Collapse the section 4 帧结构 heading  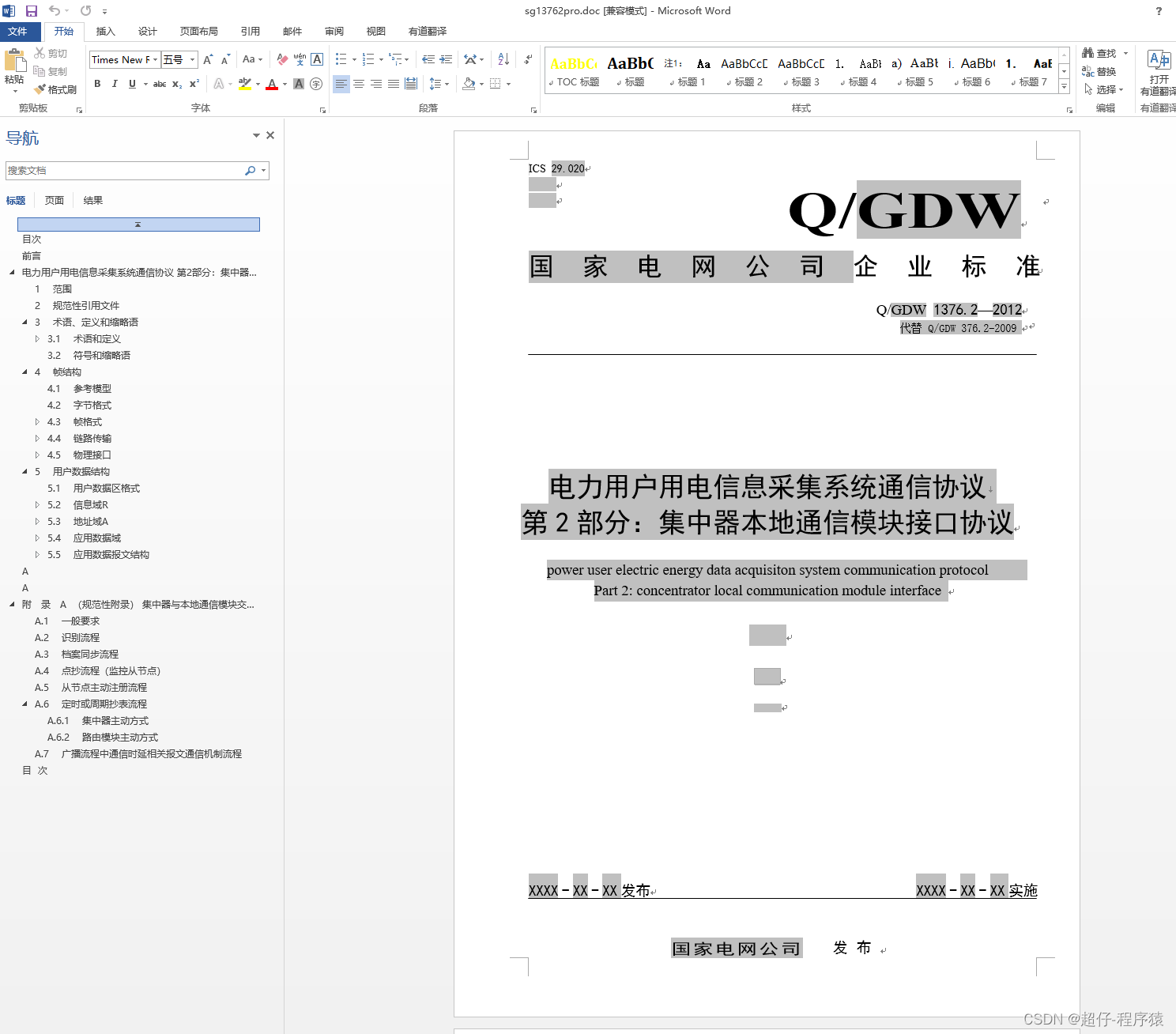[24, 372]
